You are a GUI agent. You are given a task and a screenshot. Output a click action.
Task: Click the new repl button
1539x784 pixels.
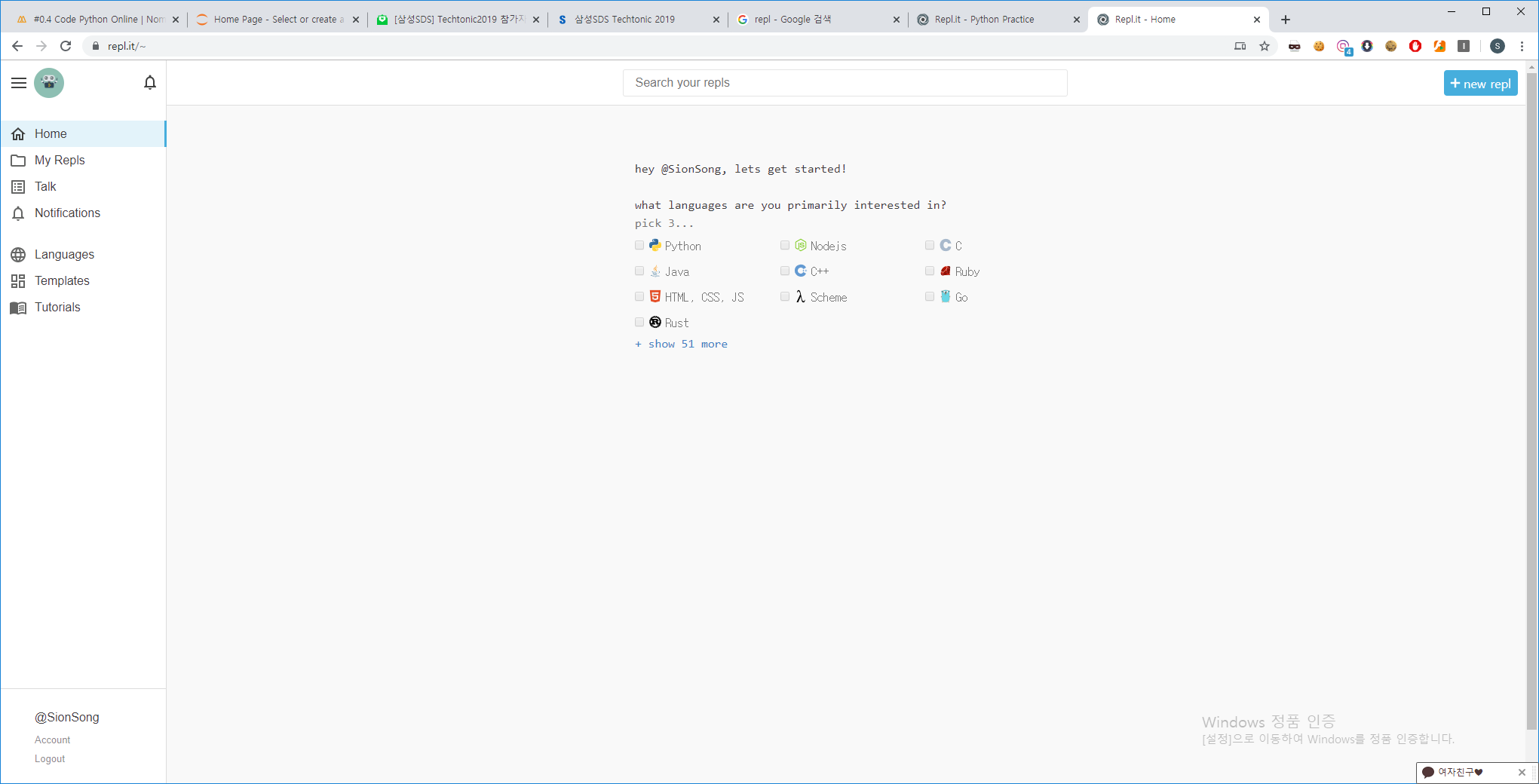[1480, 84]
